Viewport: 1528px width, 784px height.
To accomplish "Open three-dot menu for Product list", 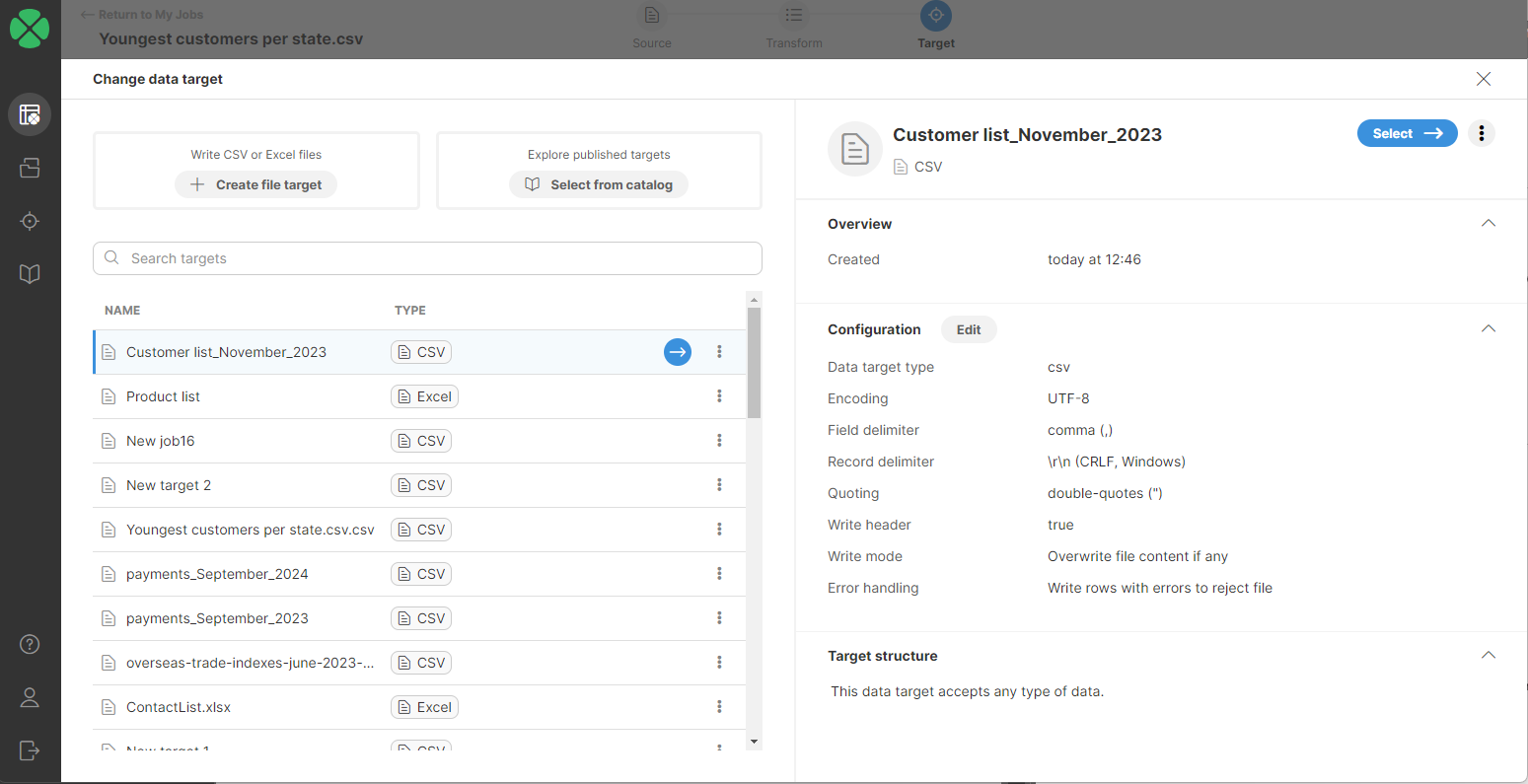I will 719,396.
